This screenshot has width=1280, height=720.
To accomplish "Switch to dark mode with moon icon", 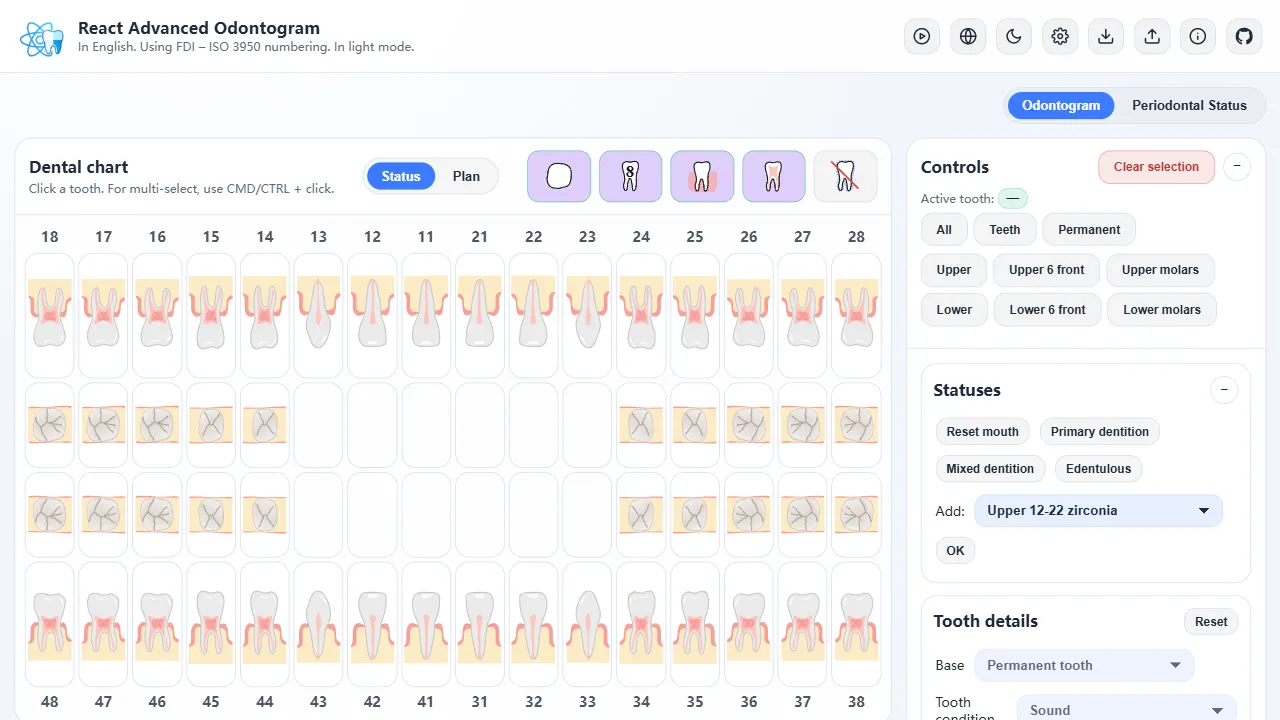I will pos(1014,37).
